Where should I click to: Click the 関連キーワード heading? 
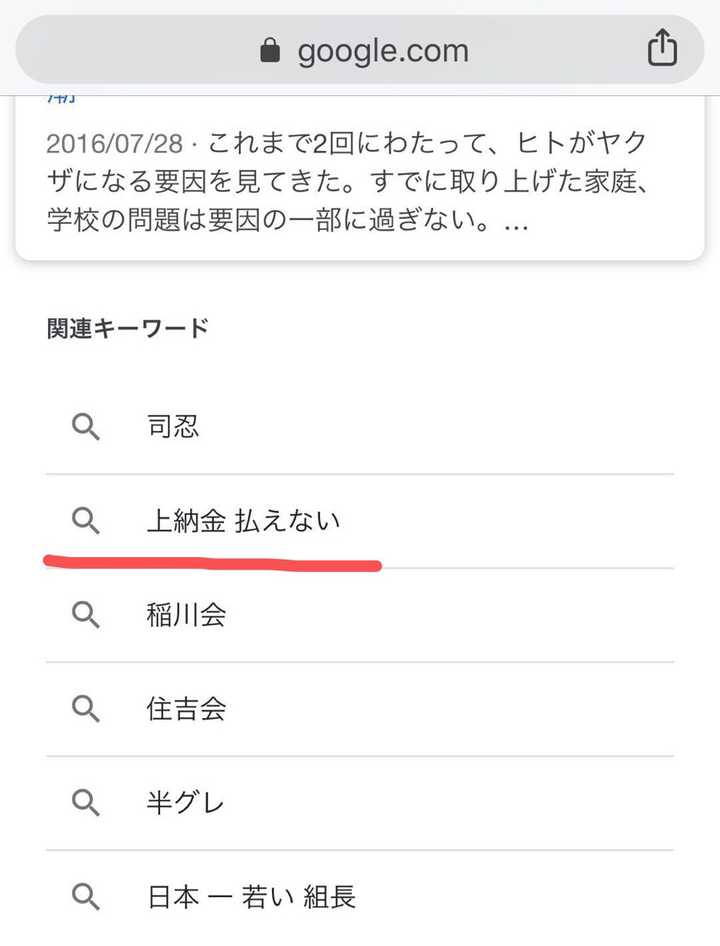[127, 329]
